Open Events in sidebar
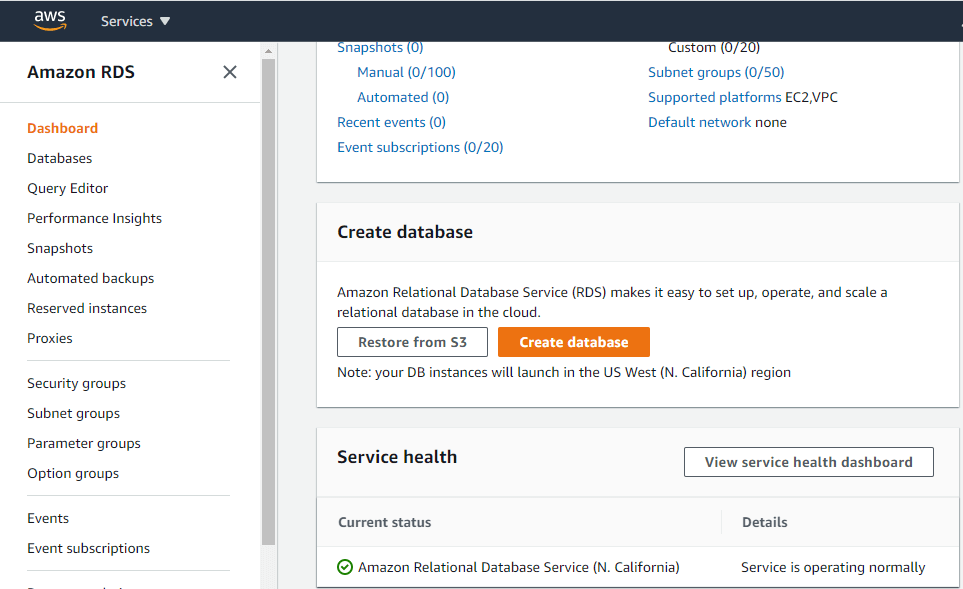 [48, 518]
